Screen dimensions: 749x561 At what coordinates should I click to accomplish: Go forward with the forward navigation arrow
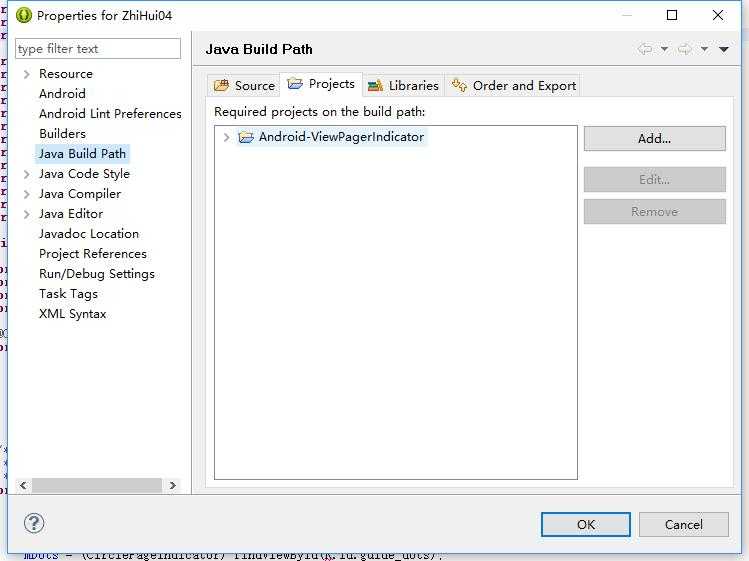(685, 49)
